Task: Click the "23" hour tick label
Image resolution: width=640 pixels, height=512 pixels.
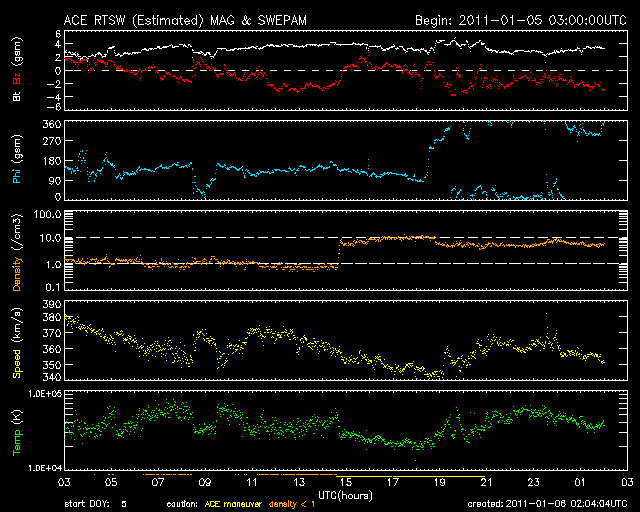Action: tap(533, 483)
